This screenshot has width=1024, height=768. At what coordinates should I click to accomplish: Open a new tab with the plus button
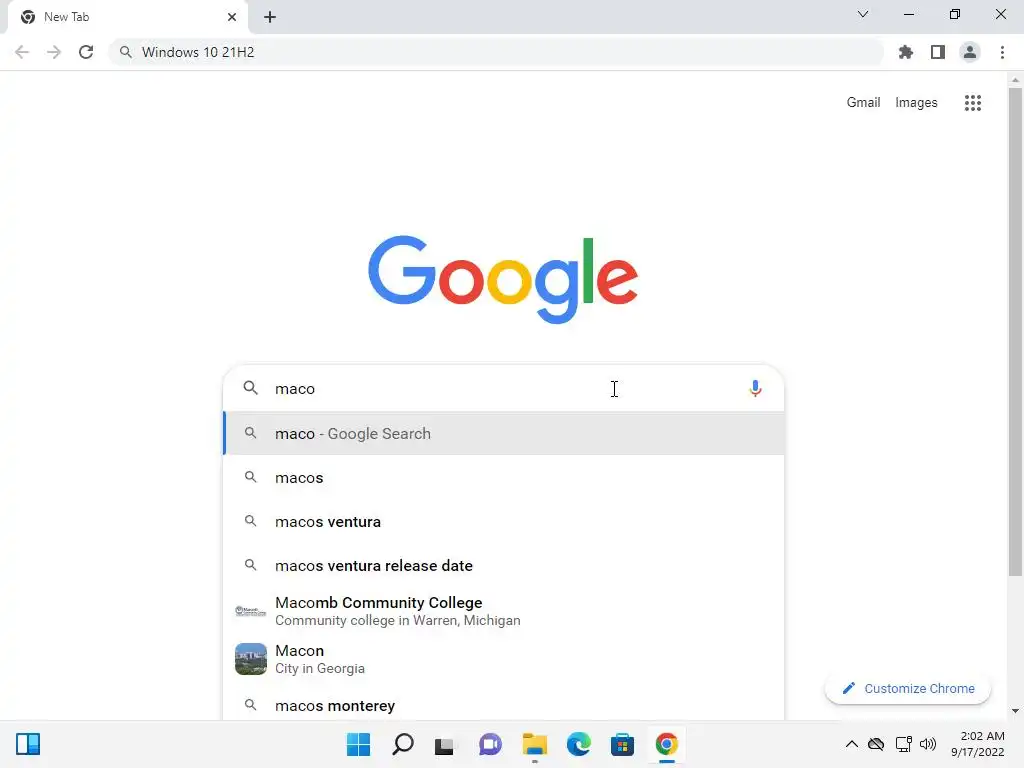tap(270, 17)
